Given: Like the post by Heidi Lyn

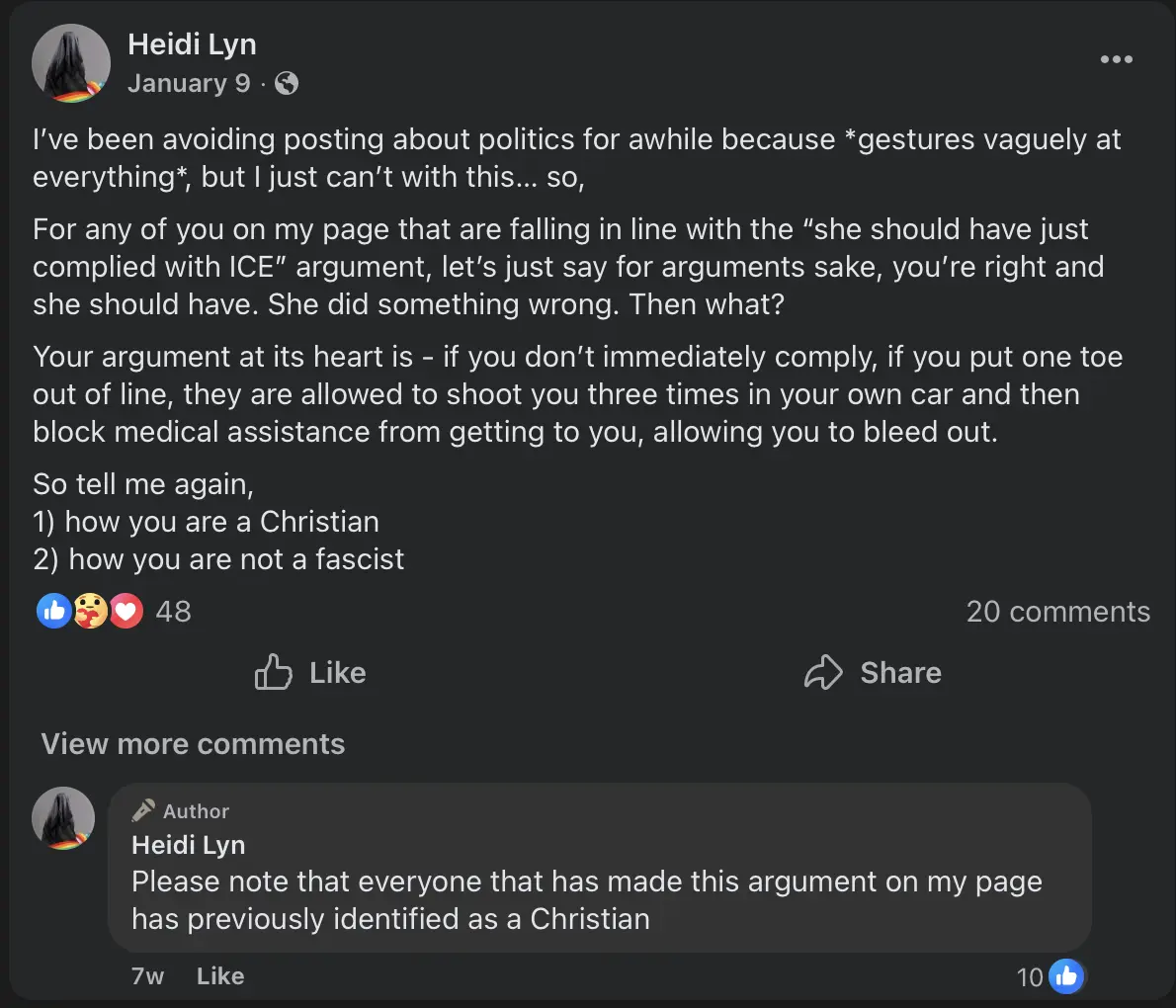Looking at the screenshot, I should (x=311, y=673).
